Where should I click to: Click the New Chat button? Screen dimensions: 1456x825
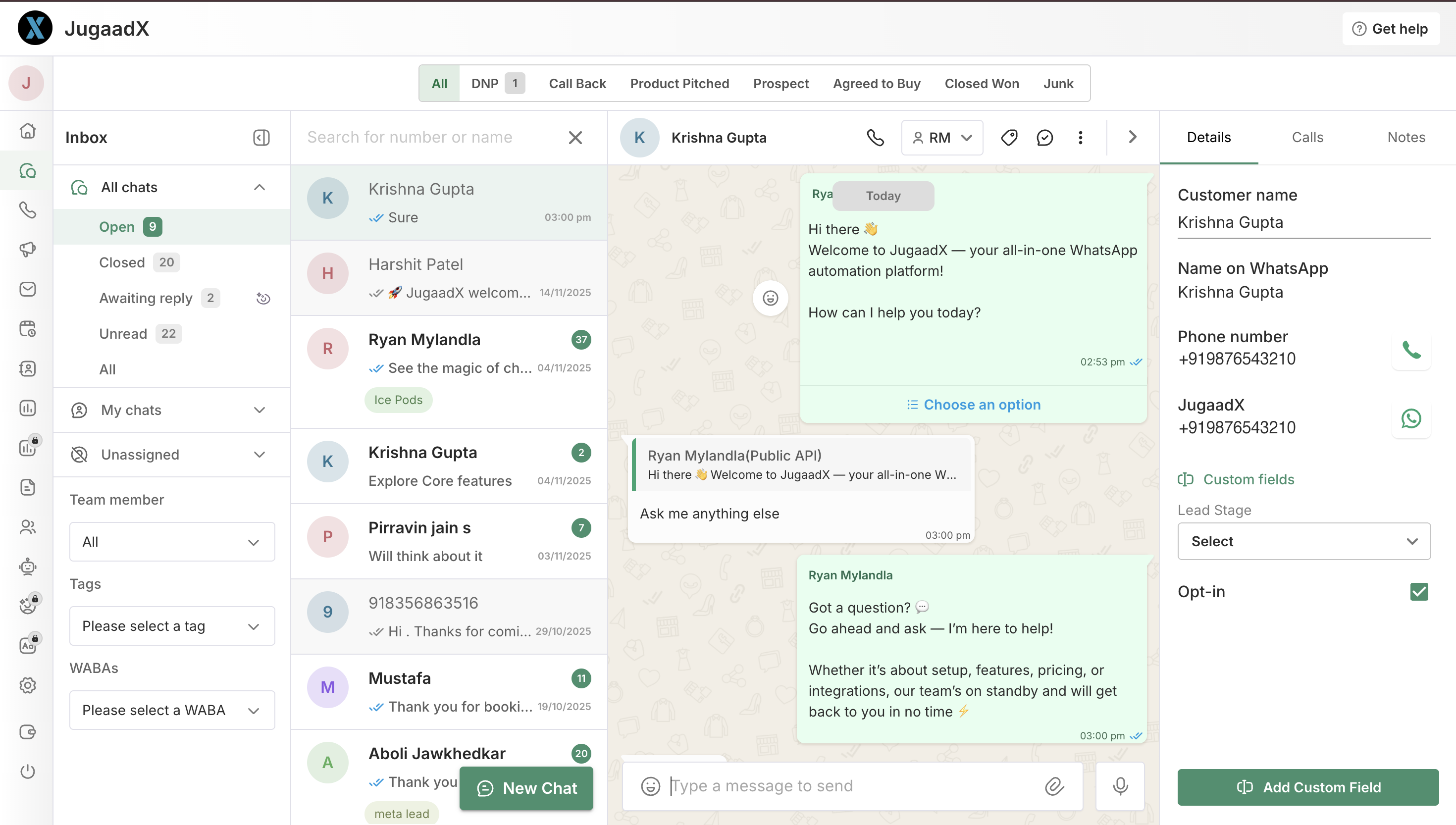pyautogui.click(x=526, y=788)
